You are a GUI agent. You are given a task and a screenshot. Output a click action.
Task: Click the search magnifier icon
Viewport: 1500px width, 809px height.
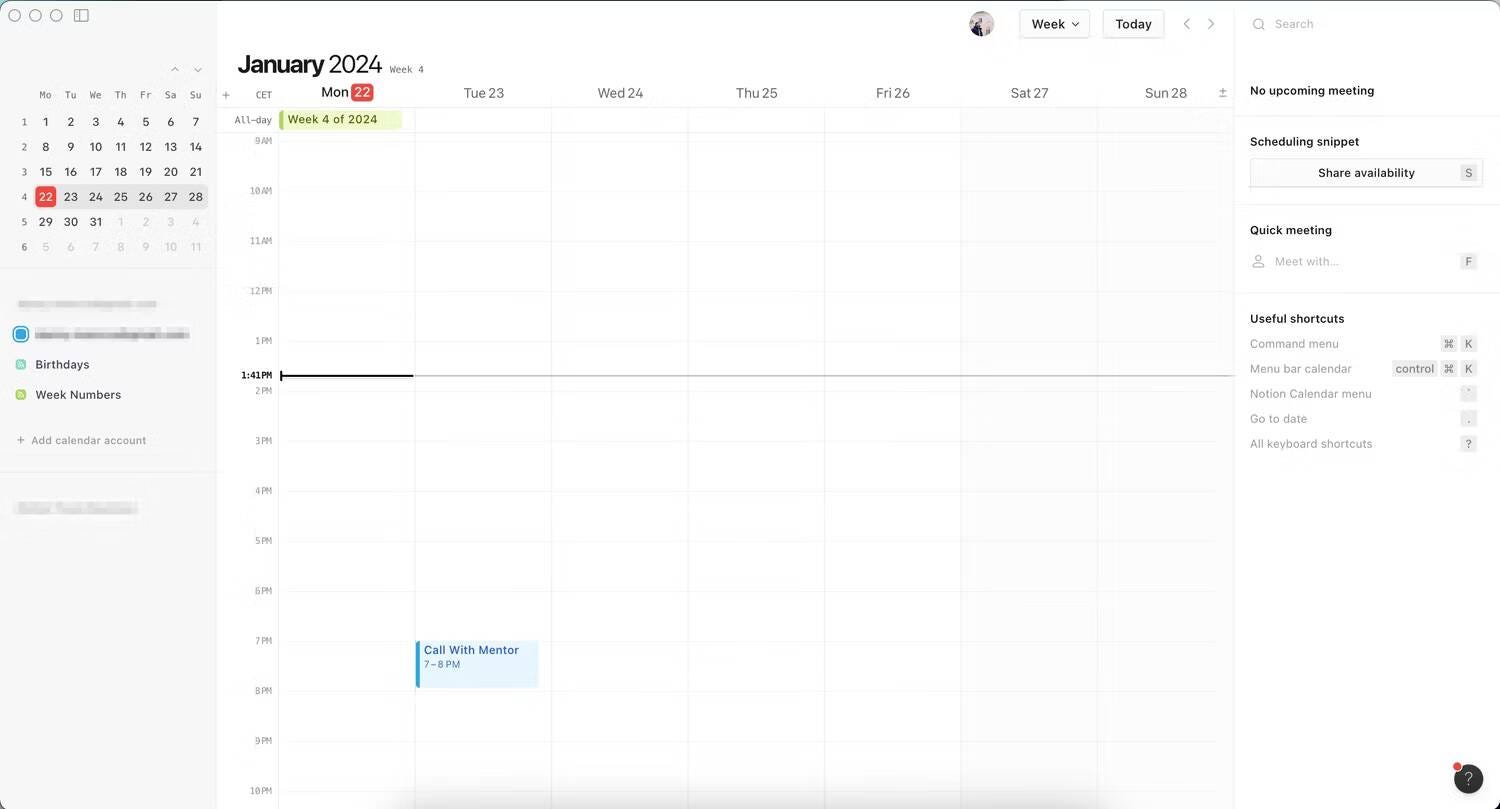1259,24
